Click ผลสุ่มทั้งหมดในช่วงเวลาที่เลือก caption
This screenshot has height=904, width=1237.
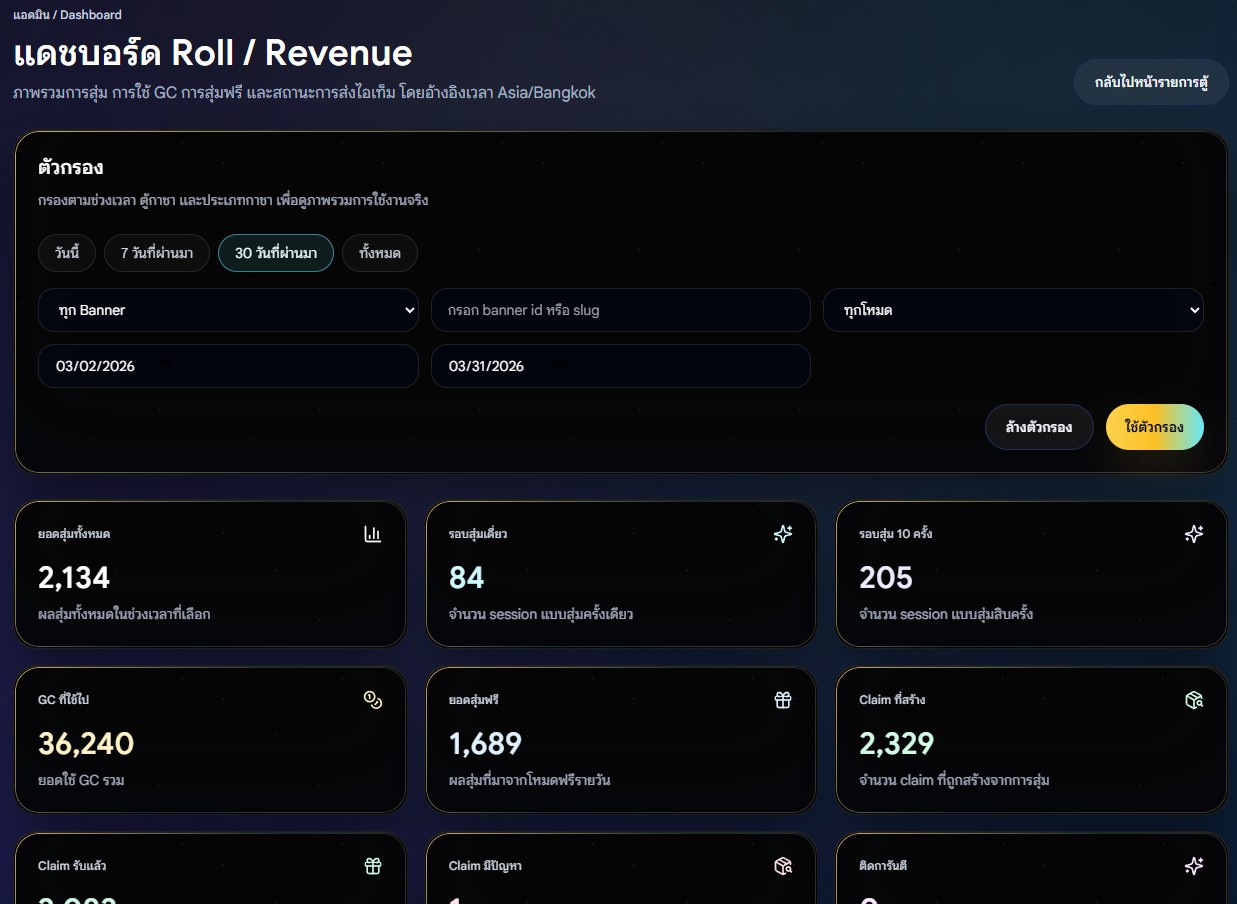tap(125, 614)
